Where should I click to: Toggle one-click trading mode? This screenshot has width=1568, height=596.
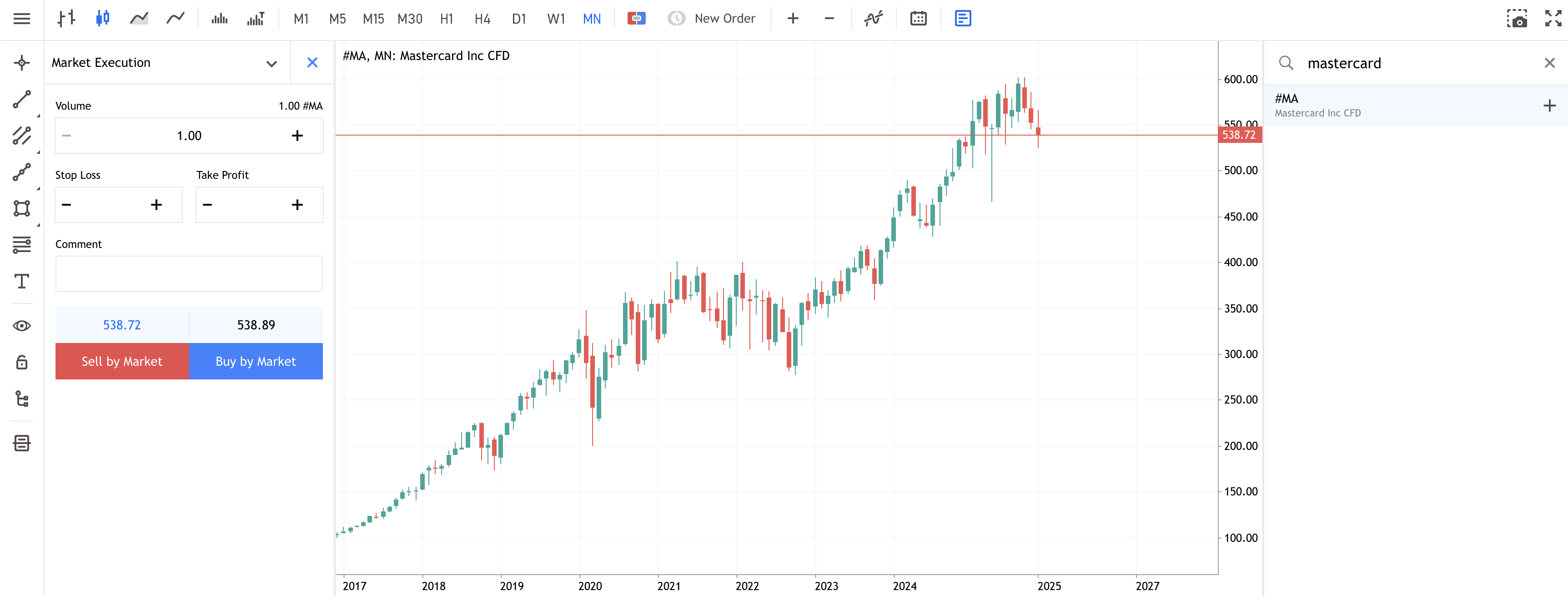[636, 18]
